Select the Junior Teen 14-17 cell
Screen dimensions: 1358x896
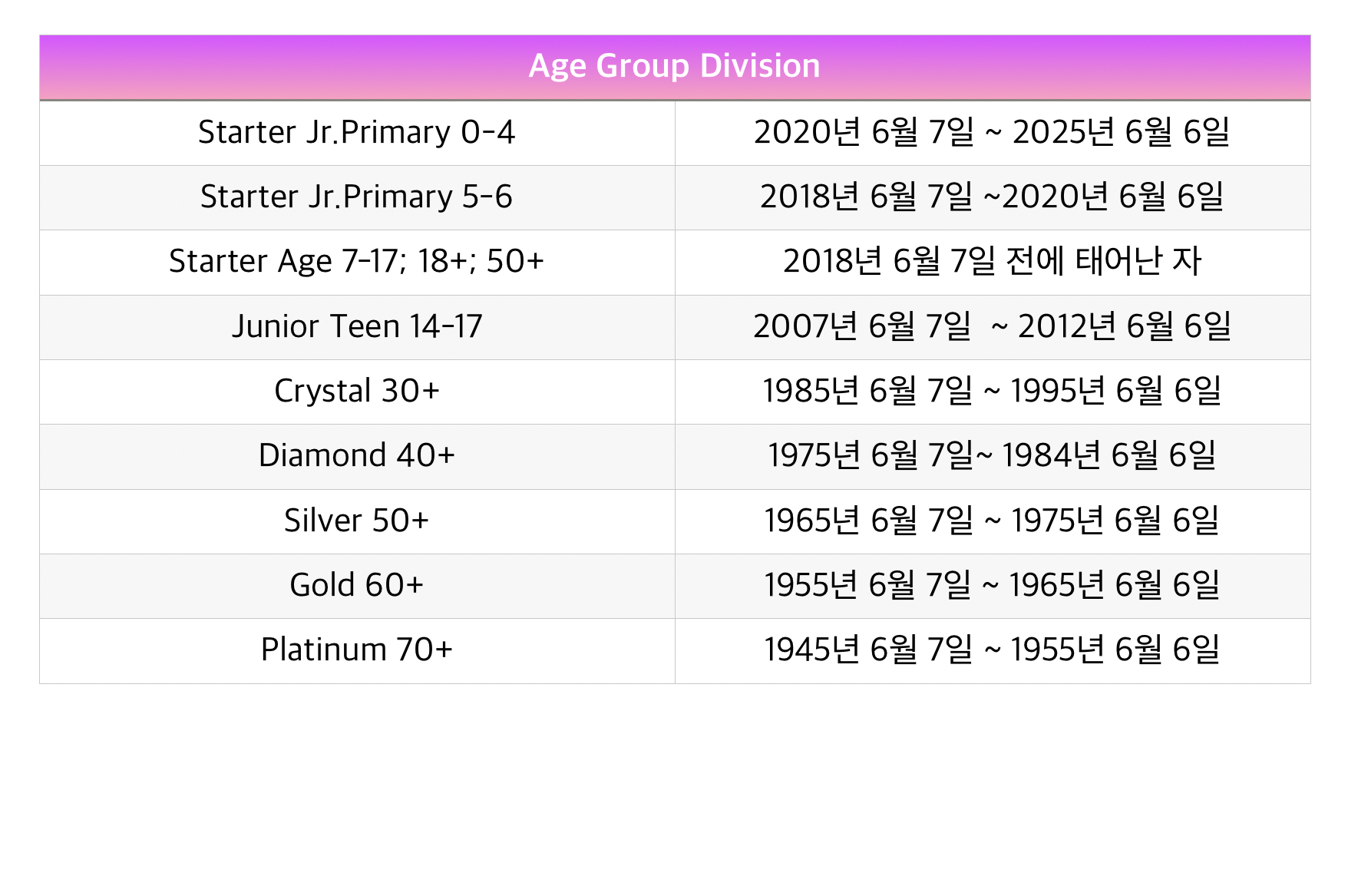point(356,327)
